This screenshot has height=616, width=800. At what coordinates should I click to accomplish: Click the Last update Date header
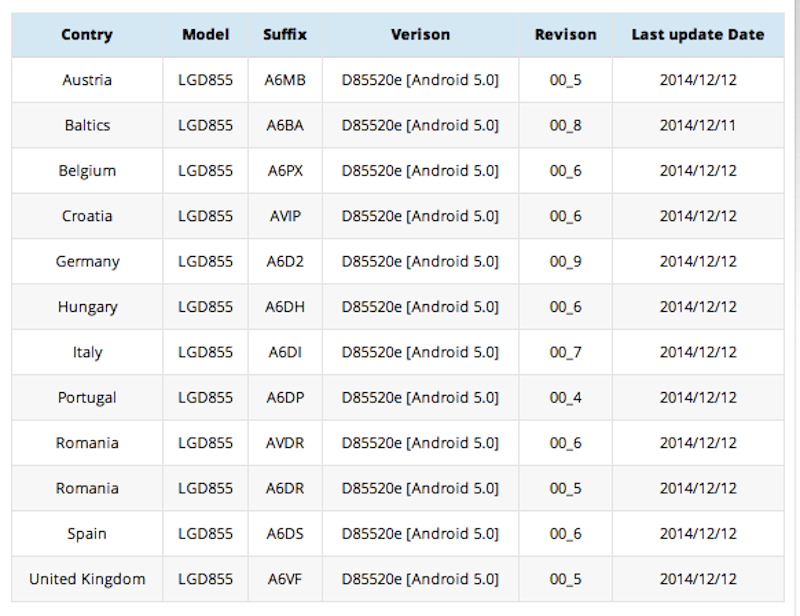(697, 35)
